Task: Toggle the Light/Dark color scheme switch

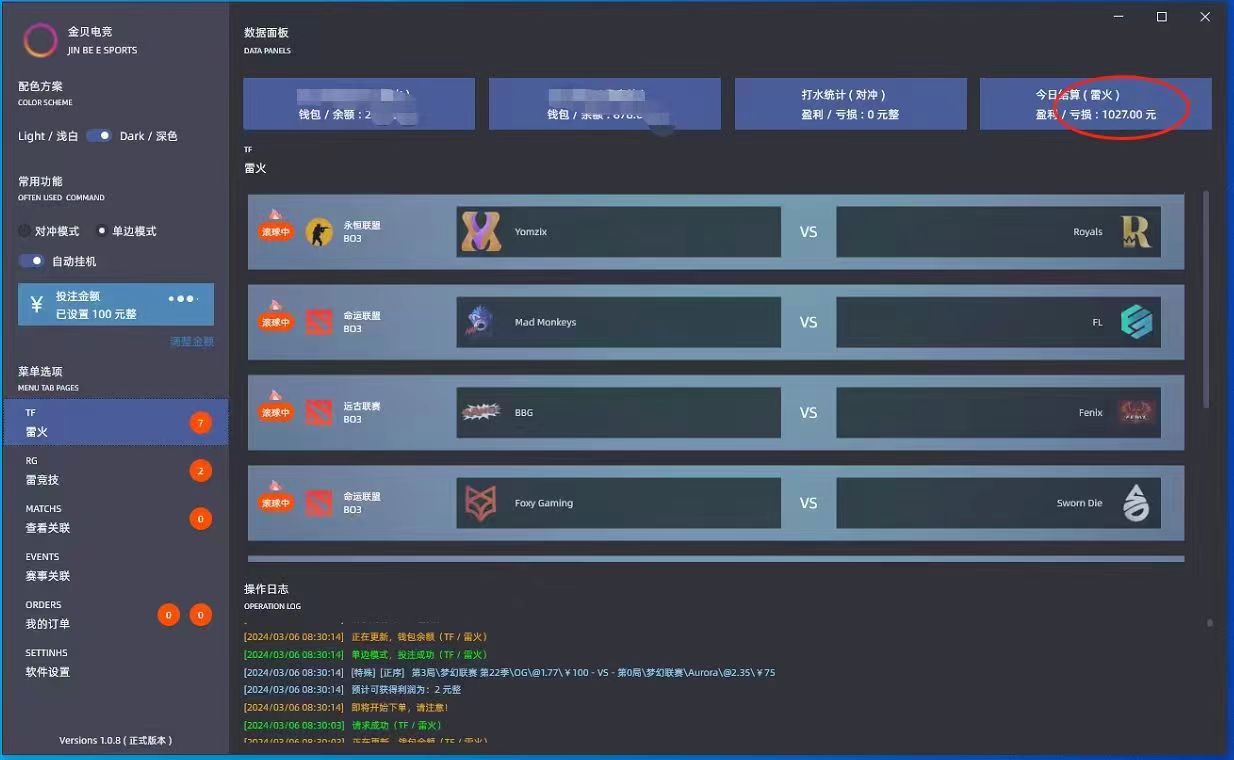Action: (x=98, y=136)
